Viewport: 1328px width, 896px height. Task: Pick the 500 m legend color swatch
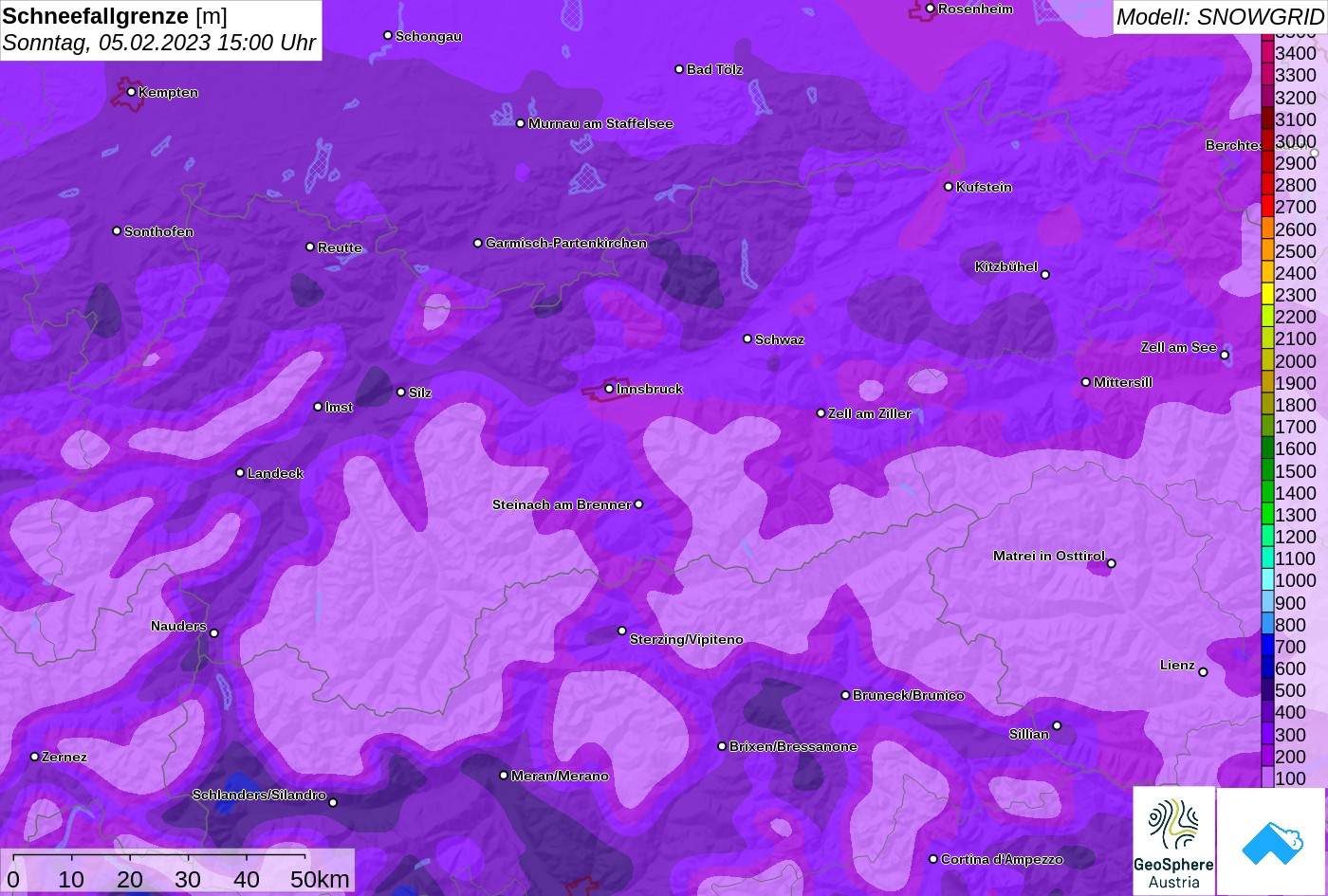pyautogui.click(x=1267, y=690)
